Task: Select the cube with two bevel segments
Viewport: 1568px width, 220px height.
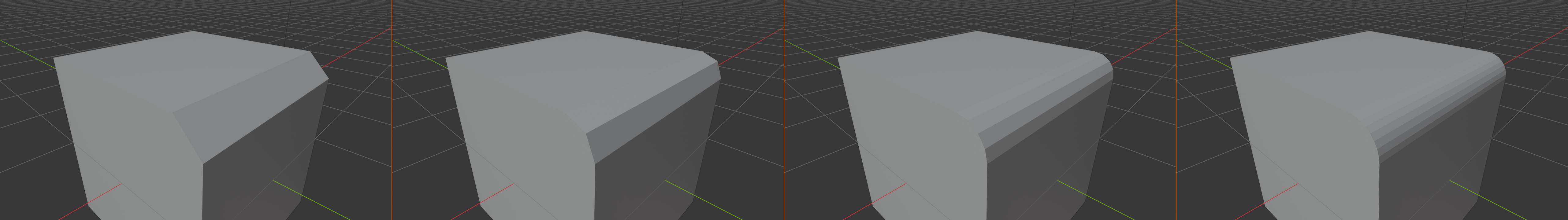Action: point(584,125)
